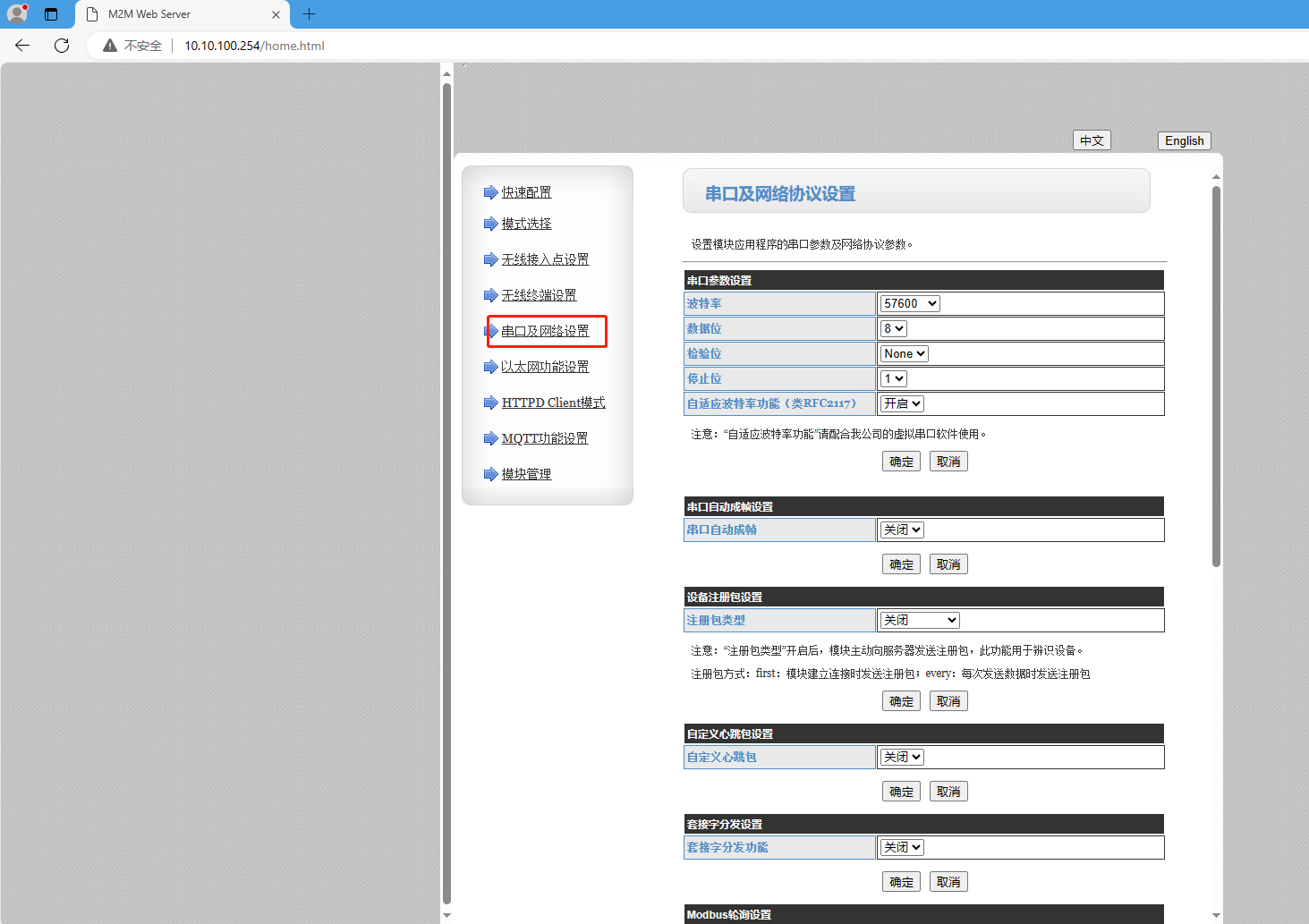This screenshot has height=924, width=1309.
Task: Open the 波特率 dropdown showing 57600
Action: click(909, 303)
